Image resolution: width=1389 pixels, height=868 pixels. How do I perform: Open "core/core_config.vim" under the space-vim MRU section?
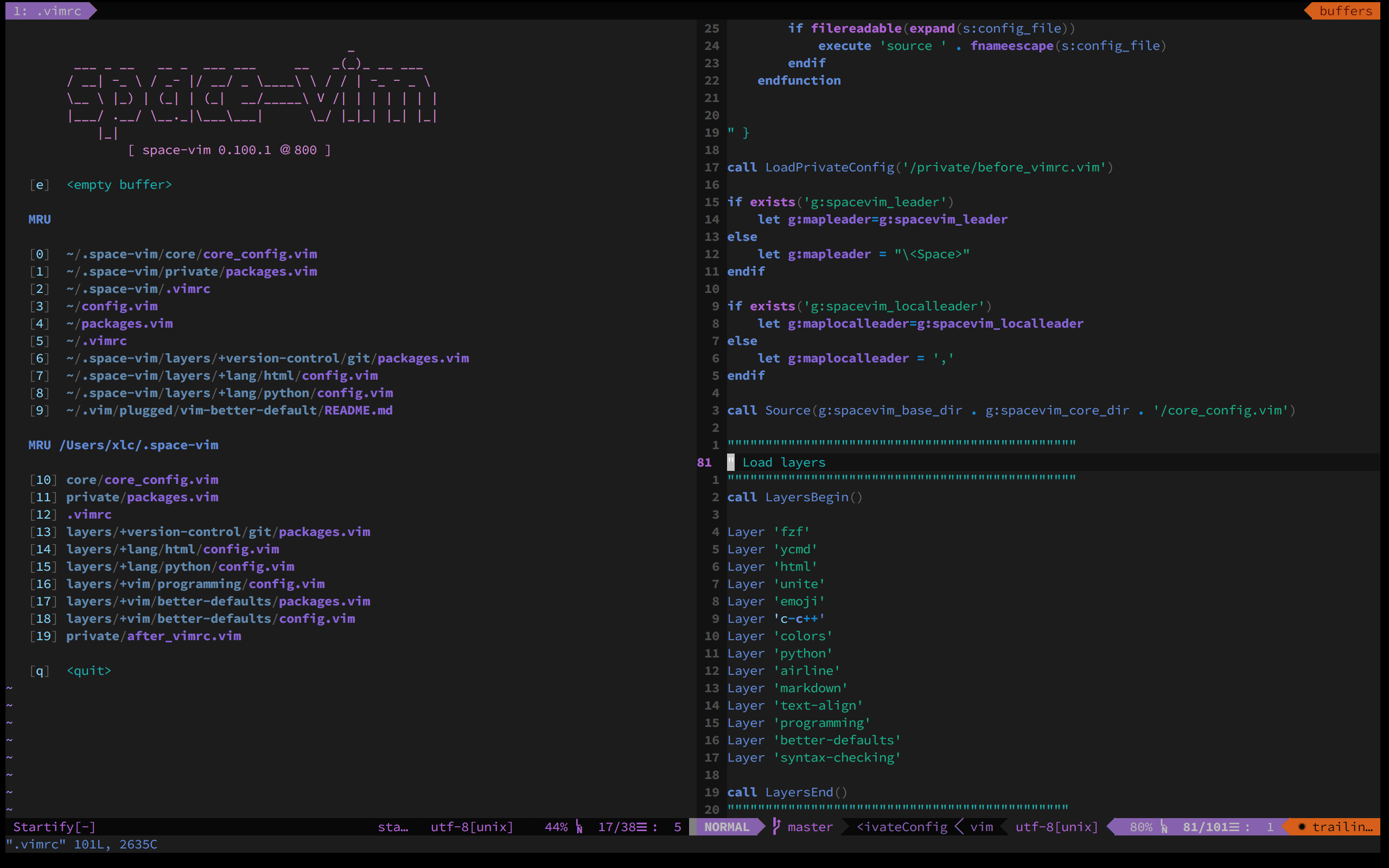pos(142,480)
